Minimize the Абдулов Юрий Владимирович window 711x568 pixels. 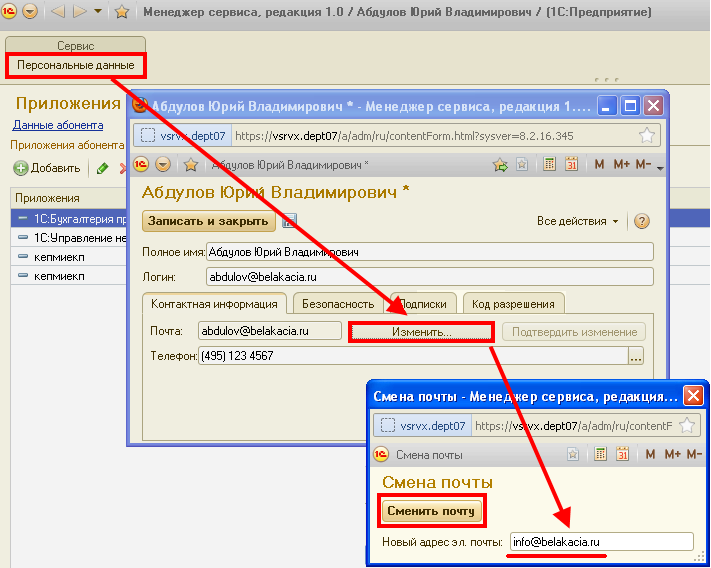[606, 106]
